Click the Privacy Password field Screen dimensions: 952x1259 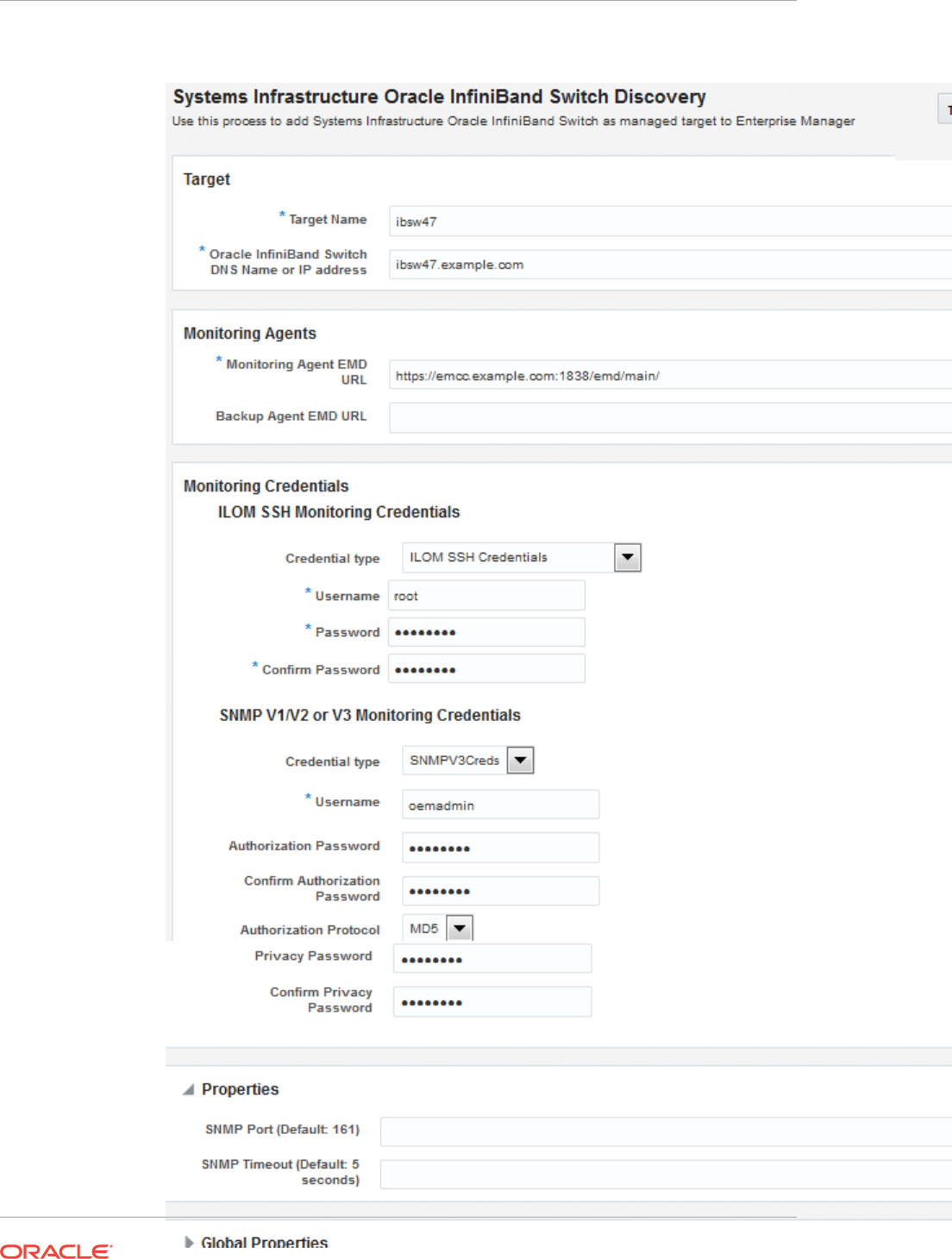click(x=492, y=959)
